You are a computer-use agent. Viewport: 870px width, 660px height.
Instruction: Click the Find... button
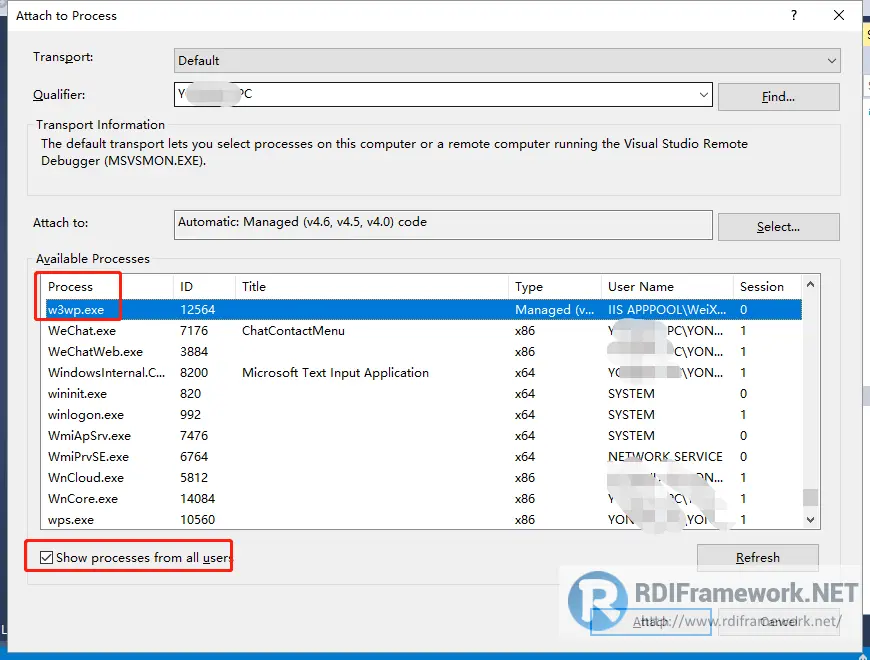click(x=778, y=97)
